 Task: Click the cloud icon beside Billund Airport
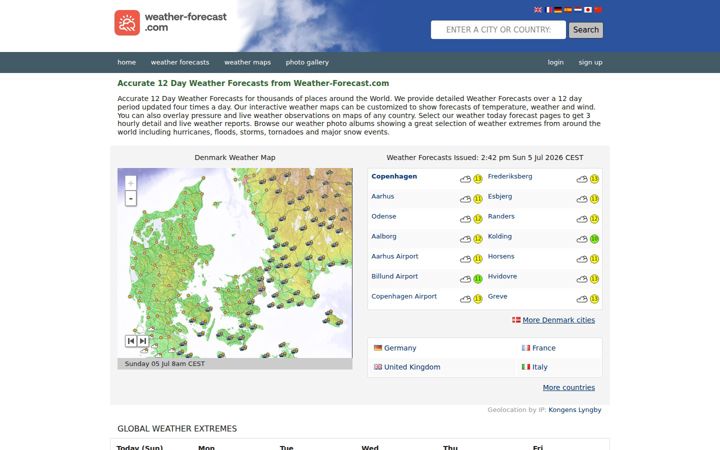click(x=466, y=279)
